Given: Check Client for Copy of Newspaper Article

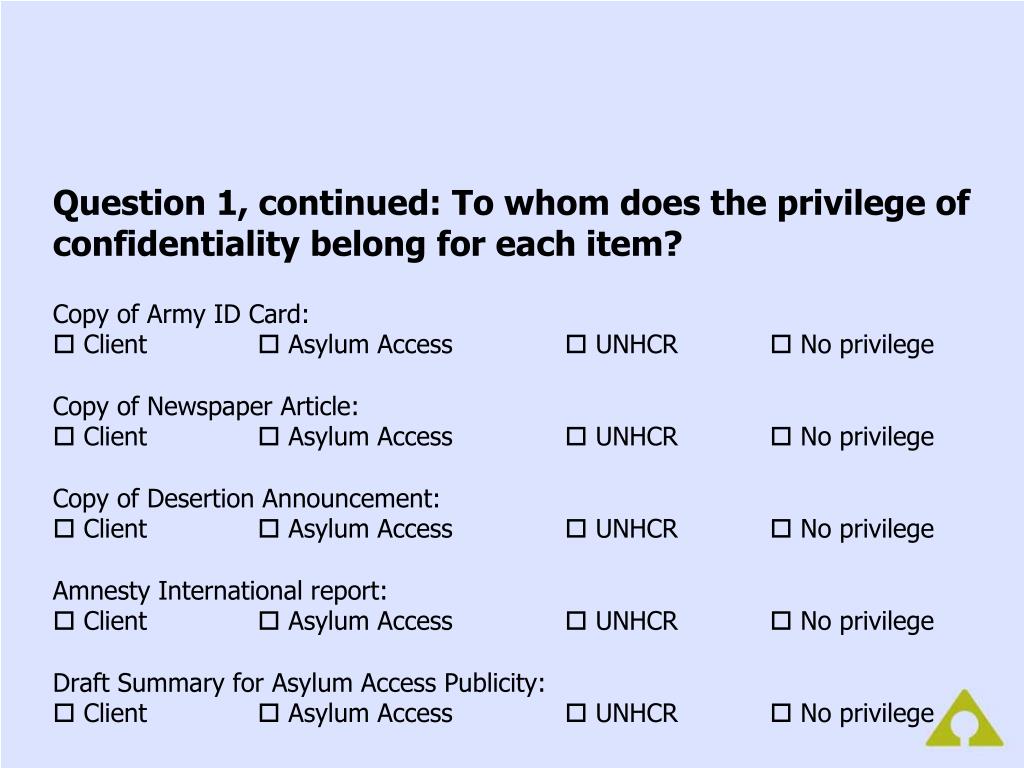Looking at the screenshot, I should click(64, 436).
